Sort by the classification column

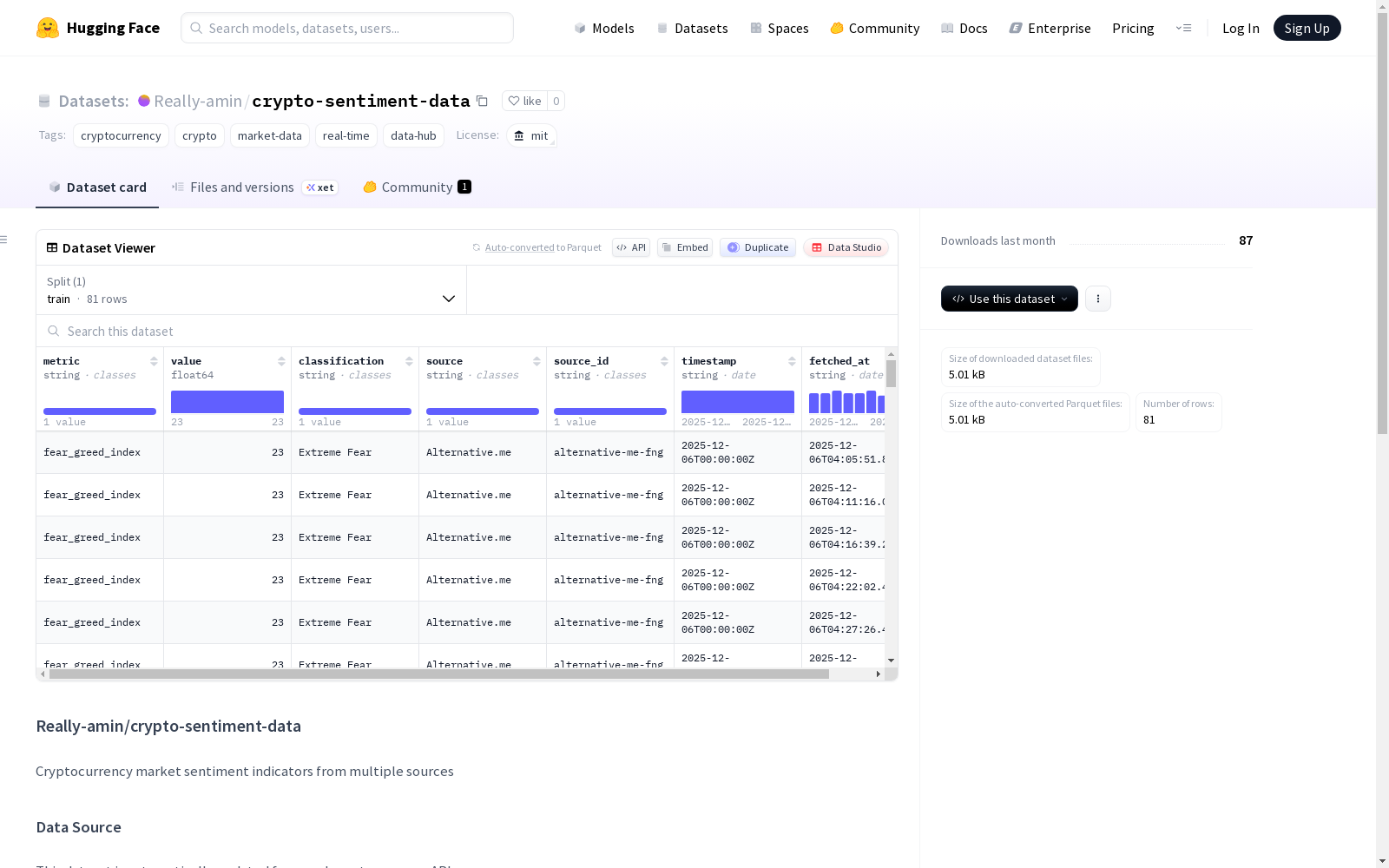coord(409,361)
